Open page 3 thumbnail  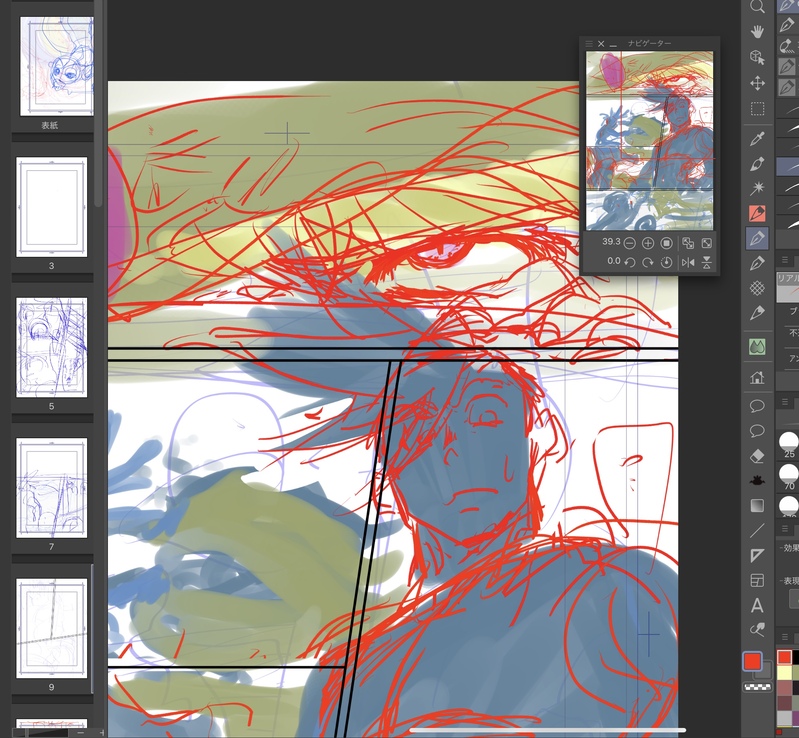51,207
